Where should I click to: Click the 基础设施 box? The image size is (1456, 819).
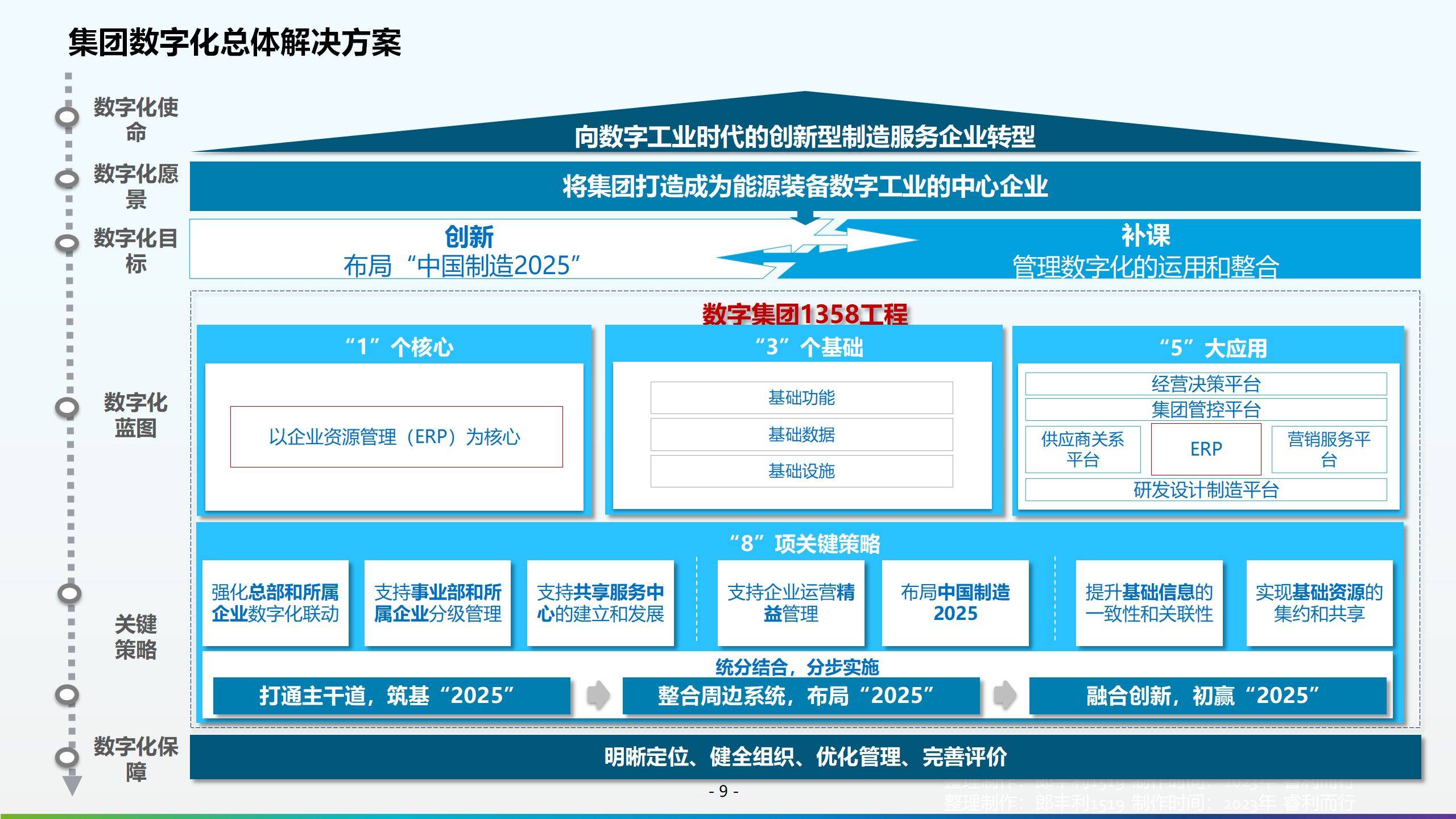coord(801,471)
